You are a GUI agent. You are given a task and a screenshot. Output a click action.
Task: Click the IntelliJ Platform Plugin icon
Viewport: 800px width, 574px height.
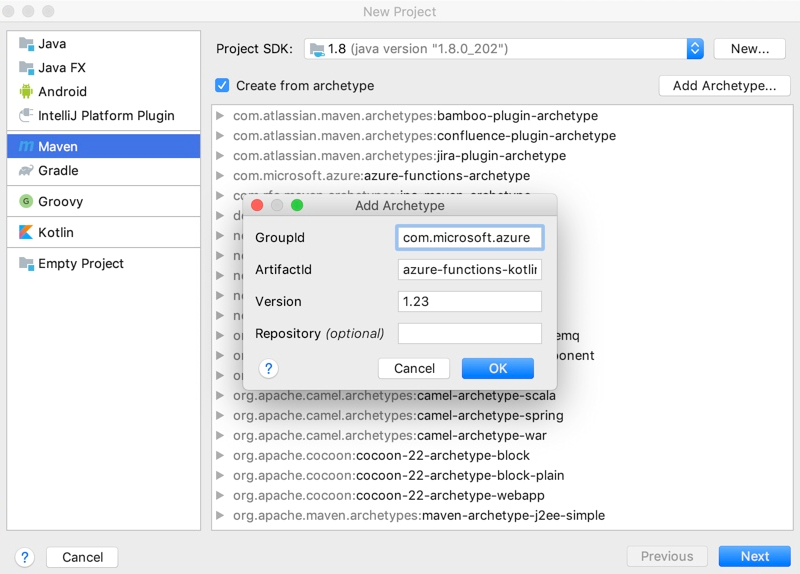tap(26, 115)
